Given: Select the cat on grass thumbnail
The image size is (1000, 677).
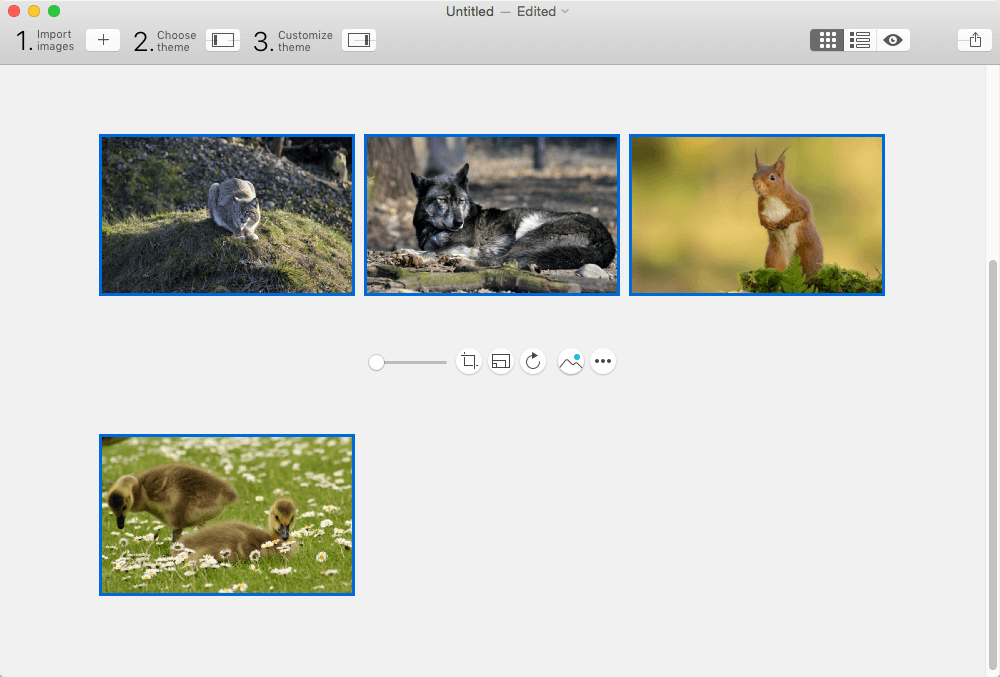Looking at the screenshot, I should point(227,215).
